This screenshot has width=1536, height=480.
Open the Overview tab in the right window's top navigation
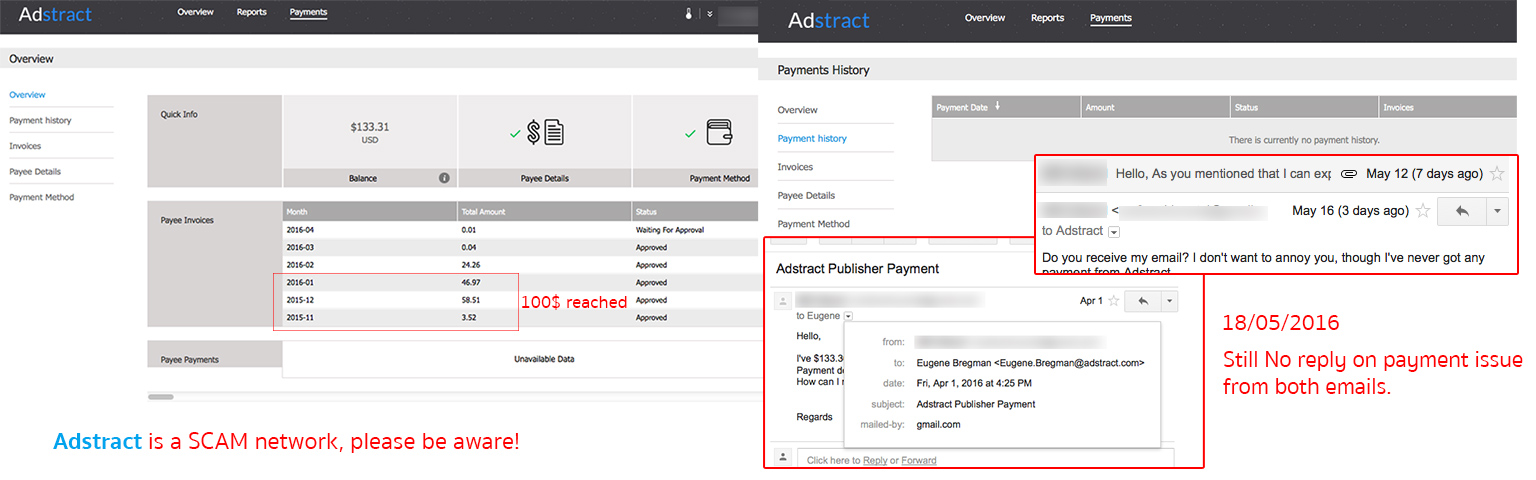[985, 18]
